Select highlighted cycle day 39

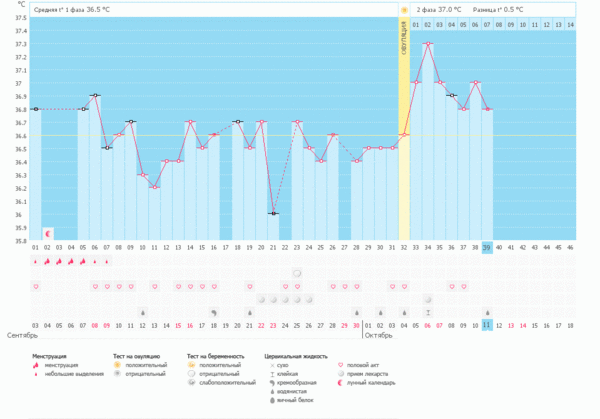487,247
